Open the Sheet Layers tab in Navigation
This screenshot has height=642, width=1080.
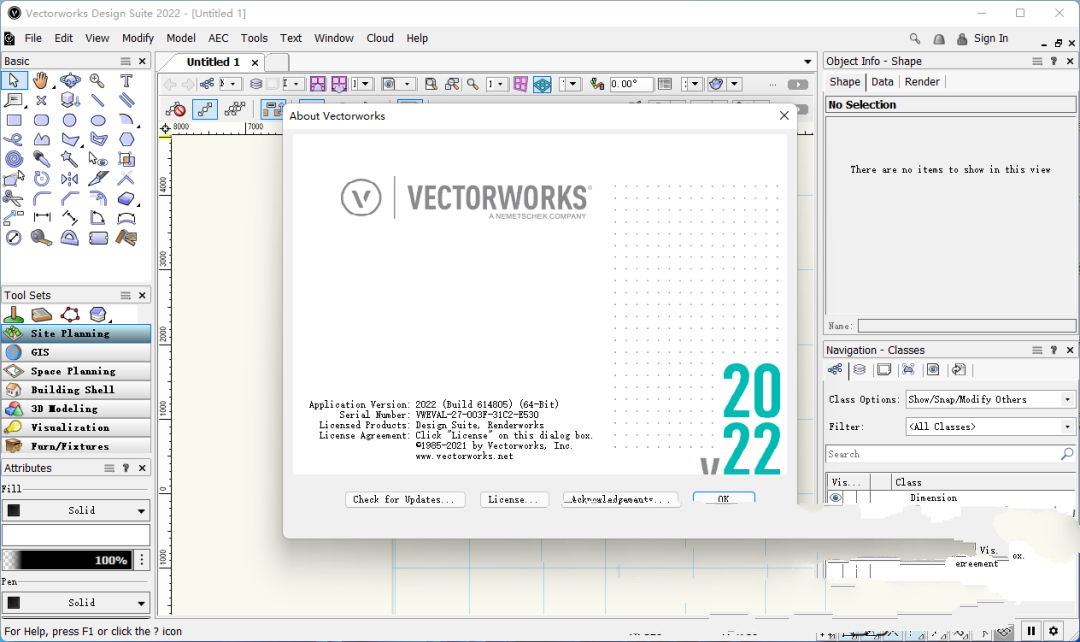click(884, 370)
